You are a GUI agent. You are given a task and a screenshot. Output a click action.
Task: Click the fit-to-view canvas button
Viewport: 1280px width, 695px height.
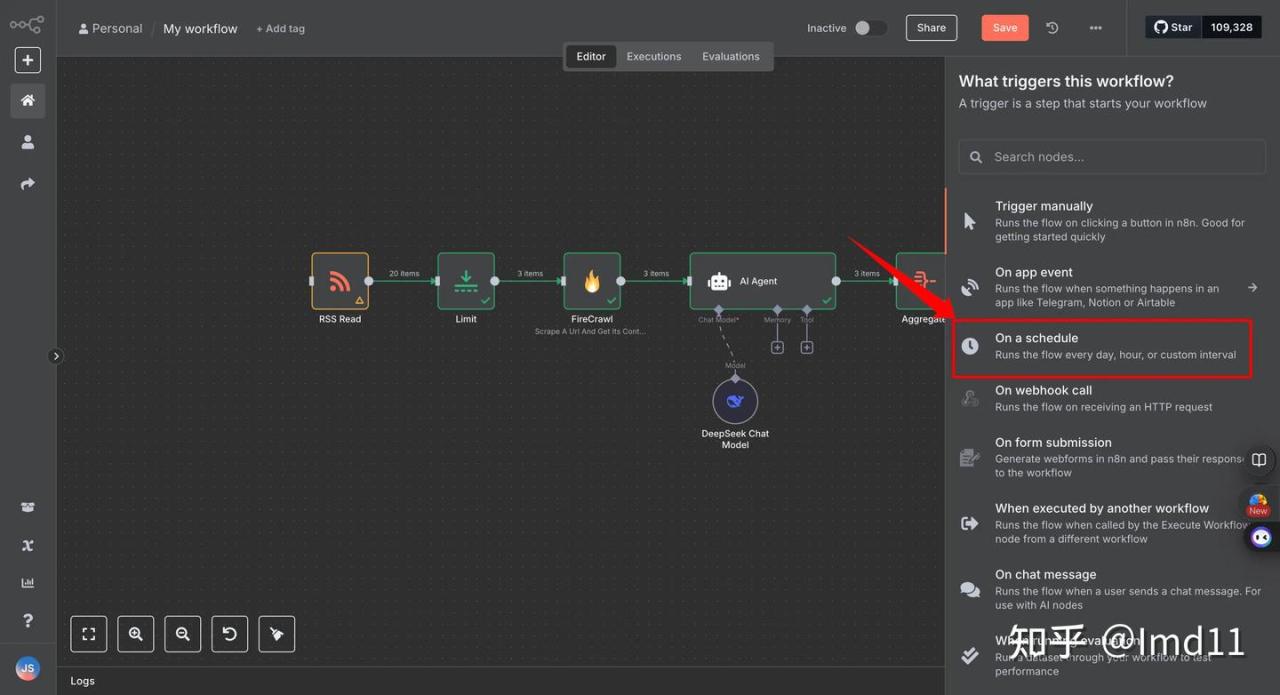[88, 634]
